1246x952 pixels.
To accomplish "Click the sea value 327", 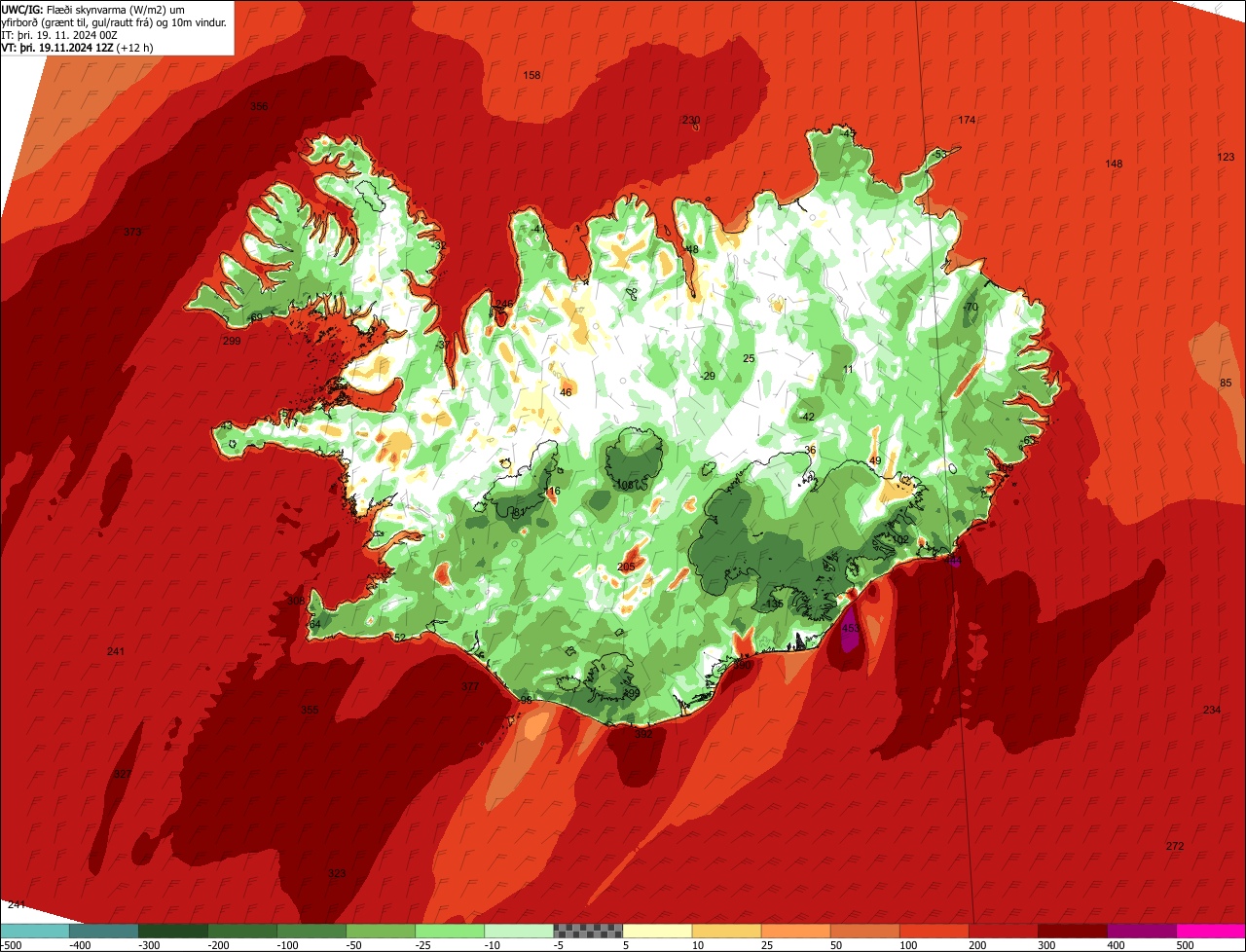I will (122, 774).
